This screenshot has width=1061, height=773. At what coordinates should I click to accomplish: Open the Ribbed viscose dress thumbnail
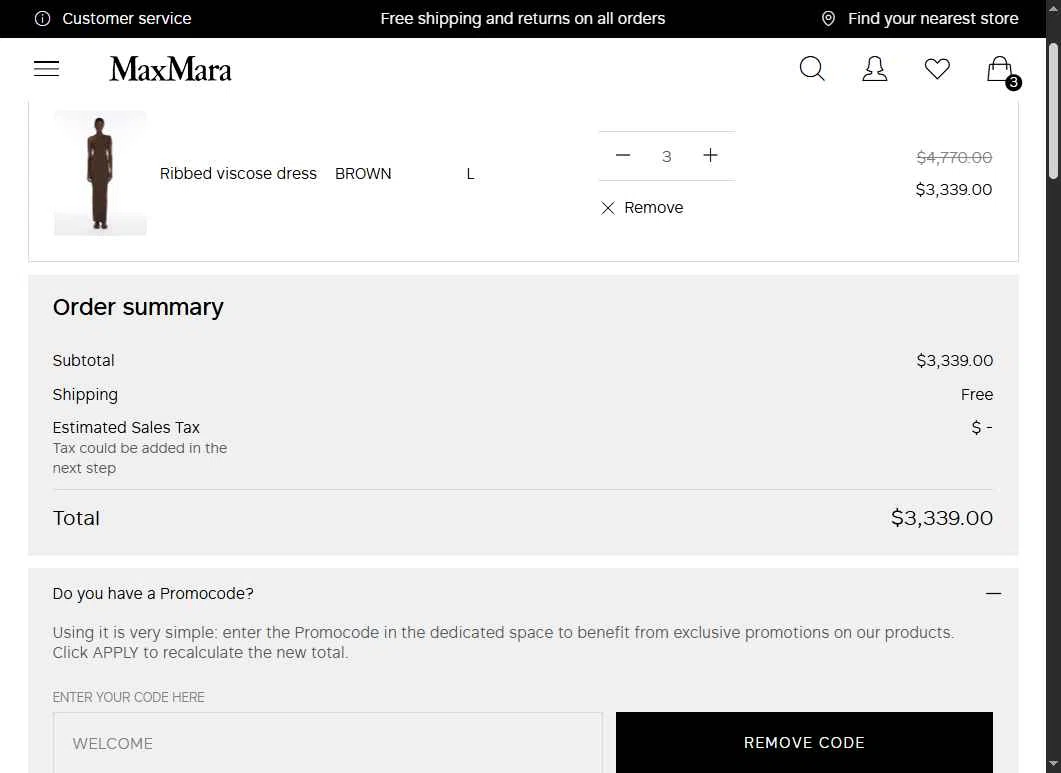pos(100,173)
